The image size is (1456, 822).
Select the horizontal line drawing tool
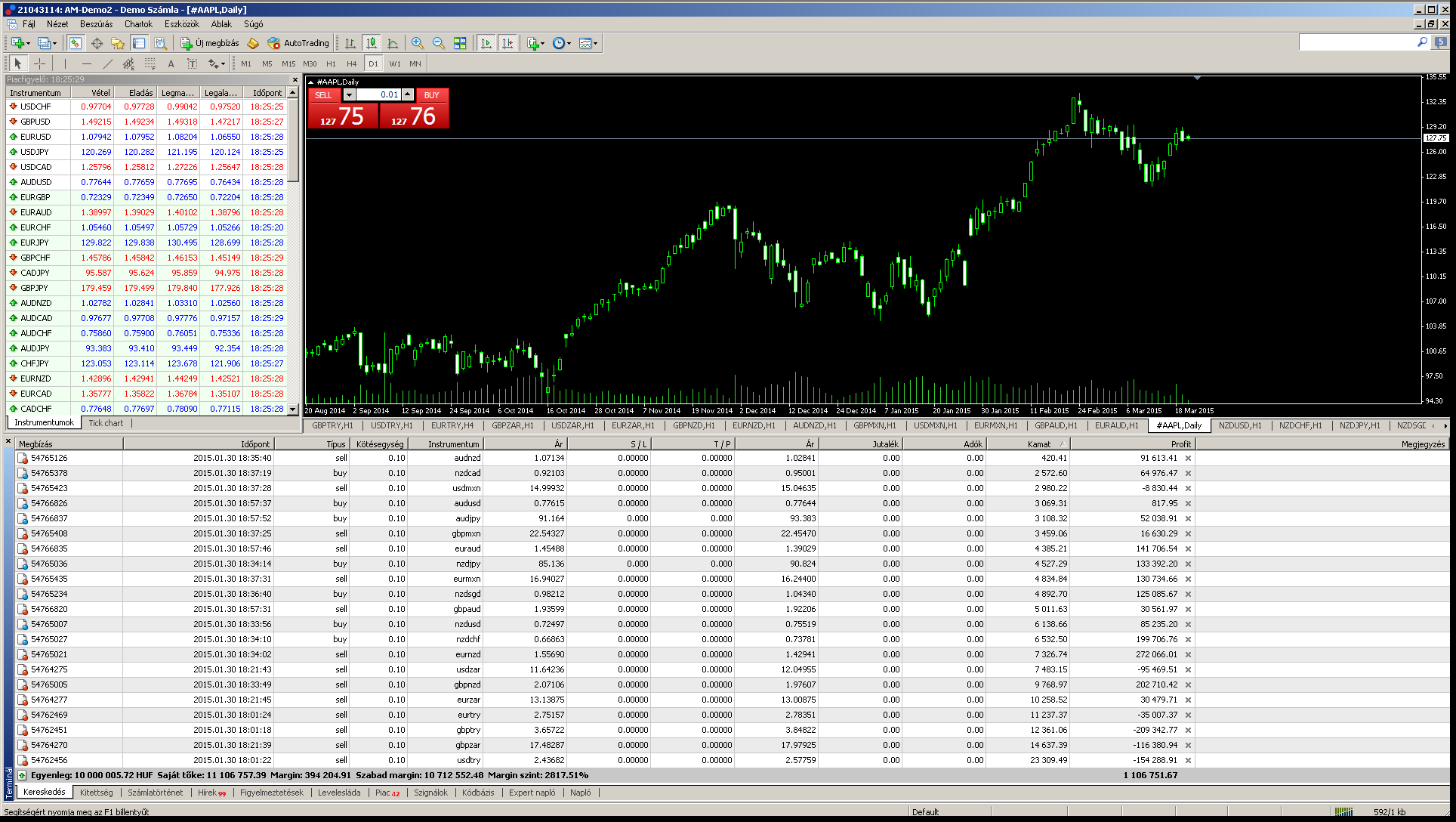(x=86, y=63)
